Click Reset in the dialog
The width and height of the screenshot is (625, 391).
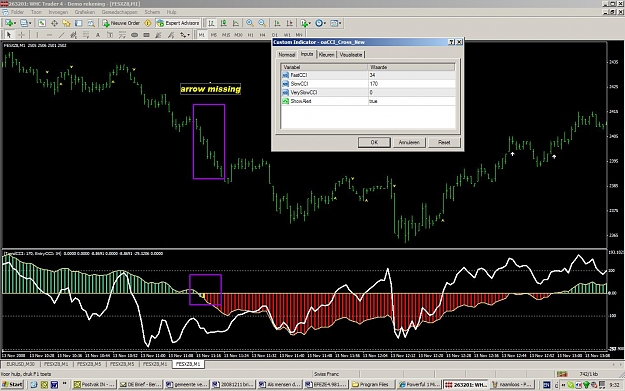[444, 142]
